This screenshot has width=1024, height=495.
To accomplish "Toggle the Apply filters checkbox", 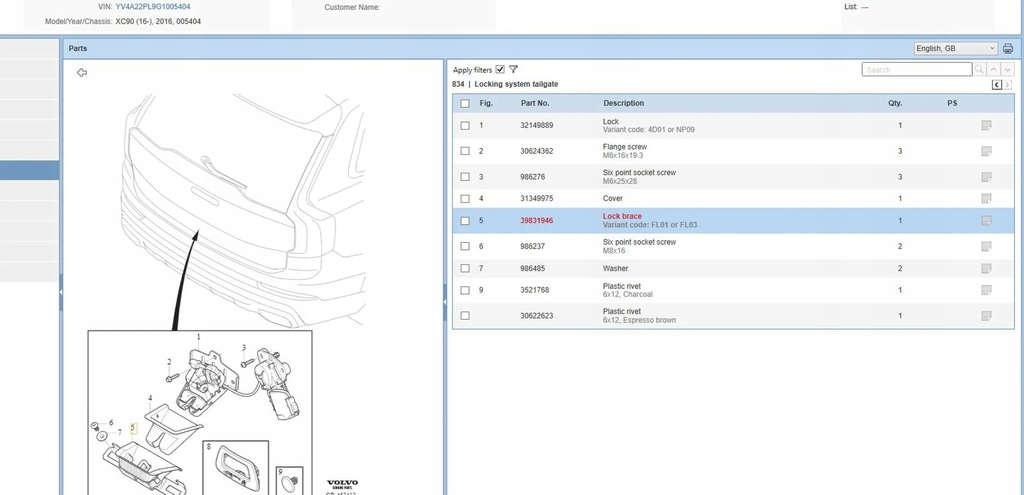I will coord(500,69).
